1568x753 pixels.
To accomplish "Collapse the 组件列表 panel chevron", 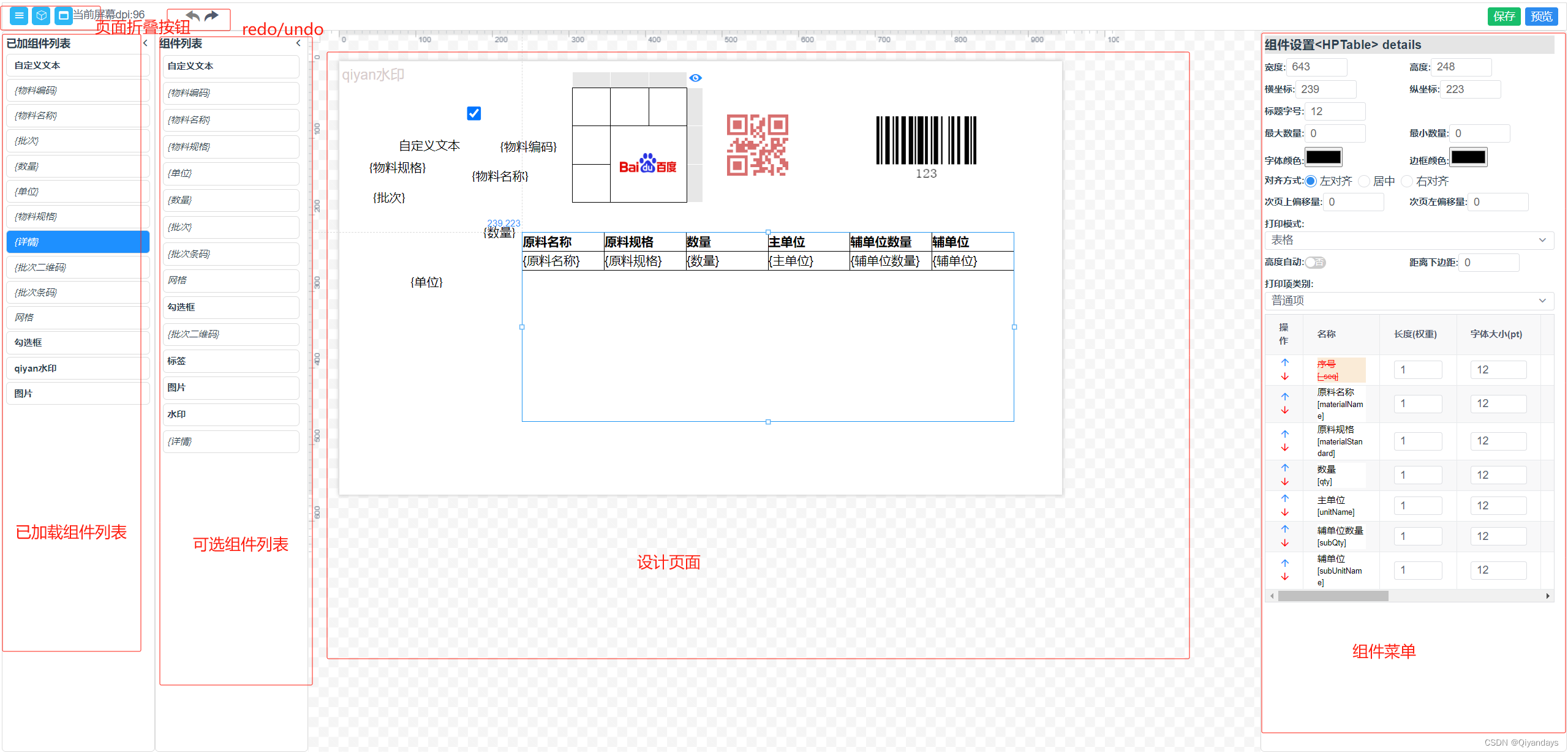I will (298, 43).
